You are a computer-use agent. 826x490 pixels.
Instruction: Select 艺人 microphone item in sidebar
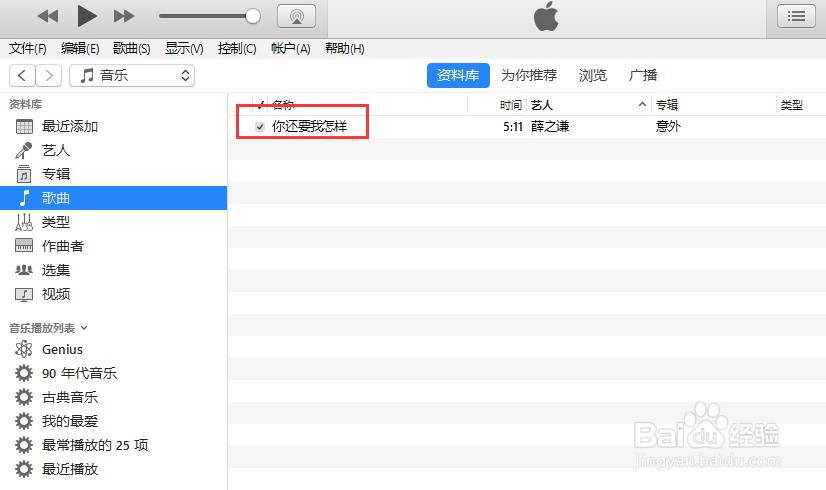[113, 151]
